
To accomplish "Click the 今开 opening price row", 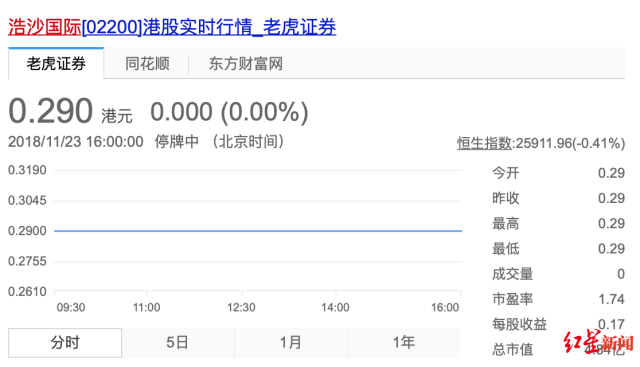I will [x=558, y=173].
